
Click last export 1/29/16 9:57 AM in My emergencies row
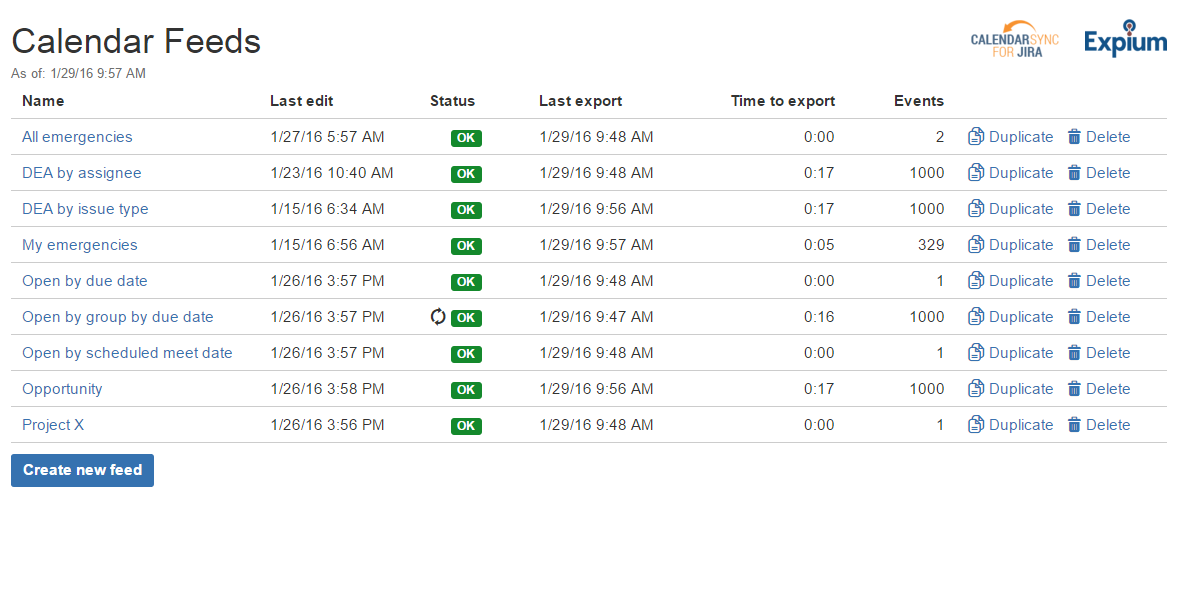(x=596, y=245)
